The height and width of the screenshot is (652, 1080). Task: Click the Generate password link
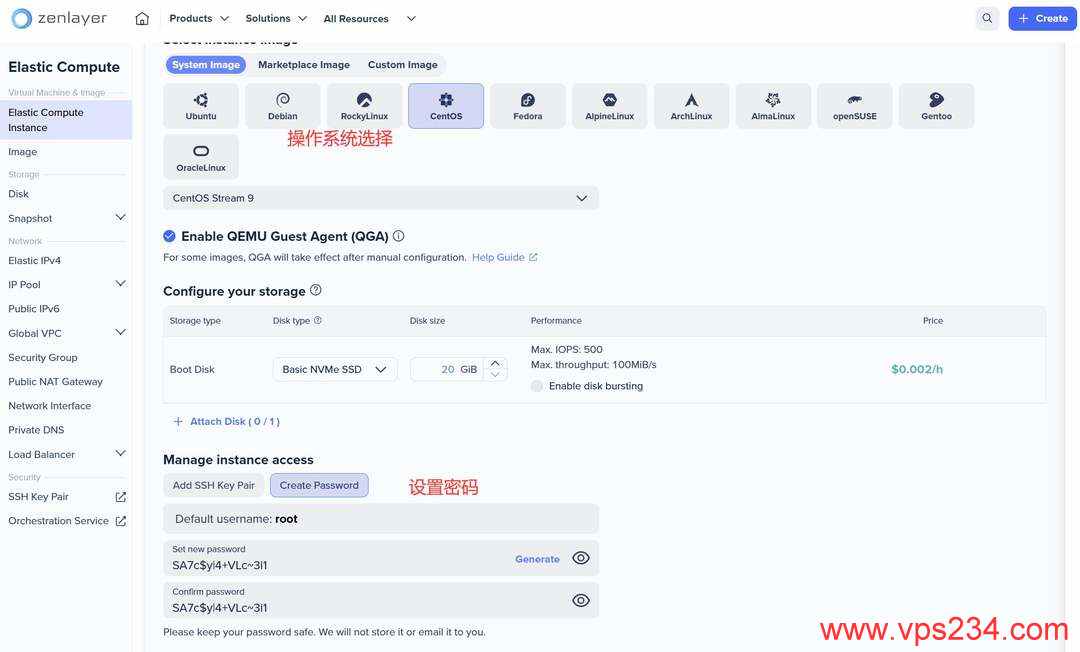coord(537,558)
